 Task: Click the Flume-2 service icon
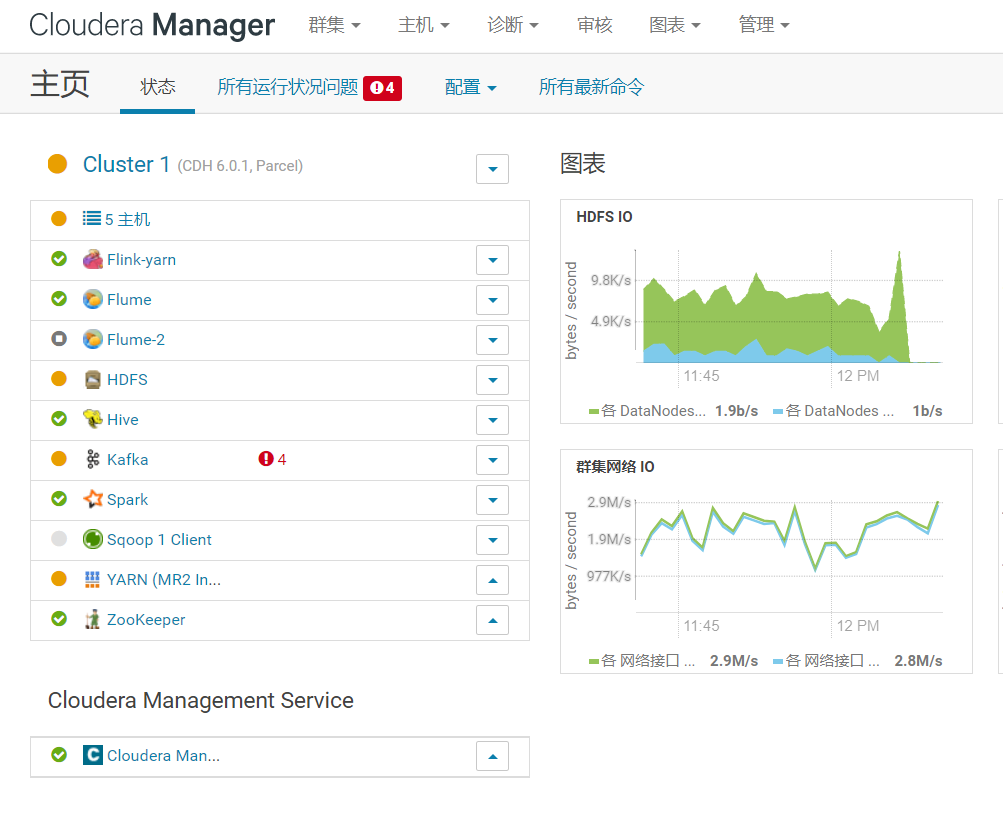click(93, 340)
